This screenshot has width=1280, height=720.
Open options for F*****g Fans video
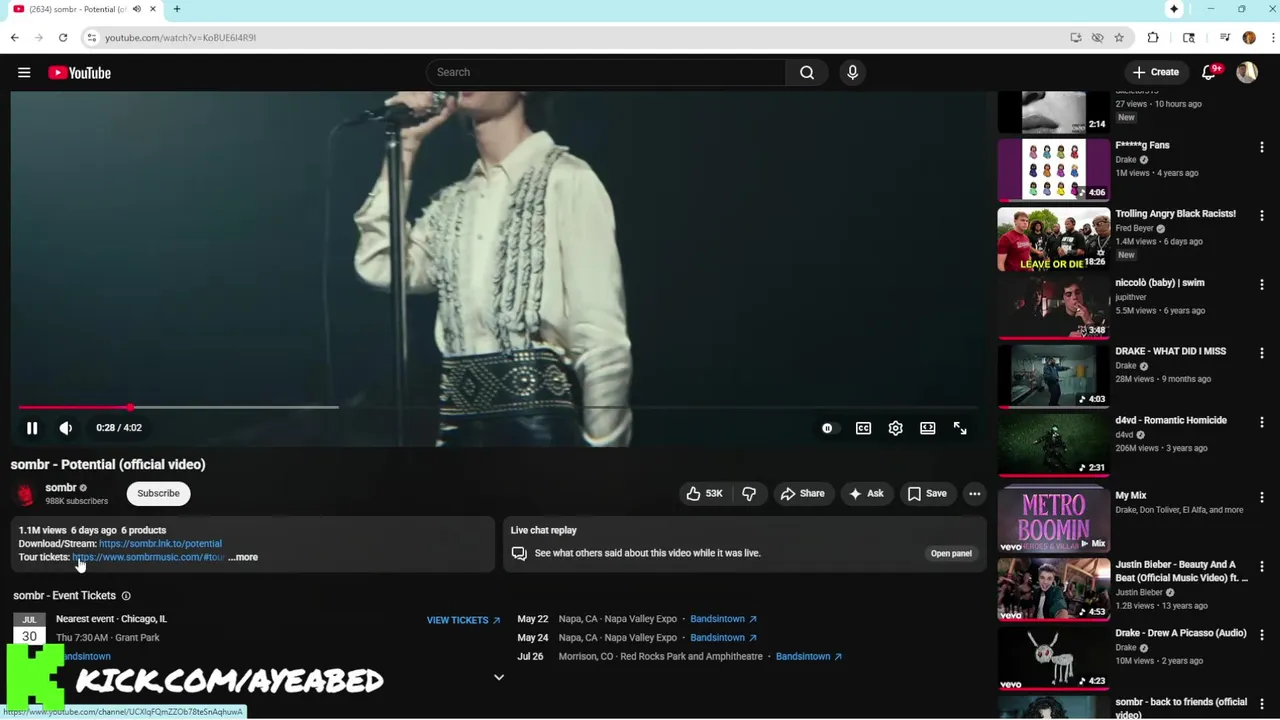(x=1261, y=147)
